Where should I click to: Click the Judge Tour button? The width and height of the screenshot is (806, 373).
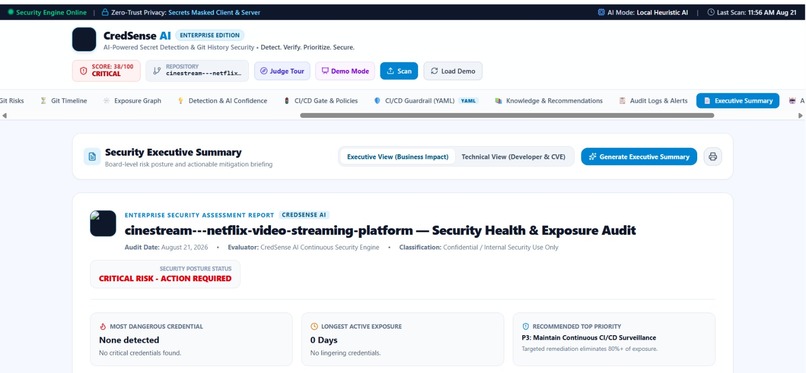pyautogui.click(x=282, y=71)
